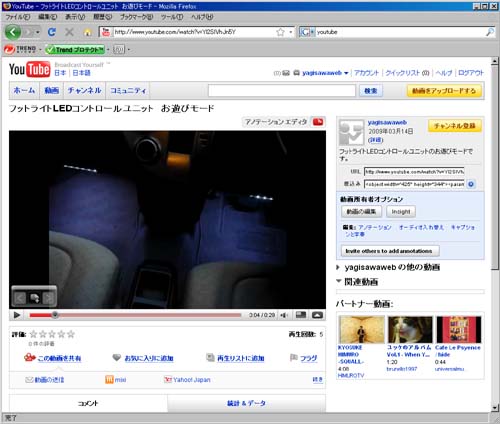Open the URL bar dropdown arrow
This screenshot has height=424, width=500.
291,32
